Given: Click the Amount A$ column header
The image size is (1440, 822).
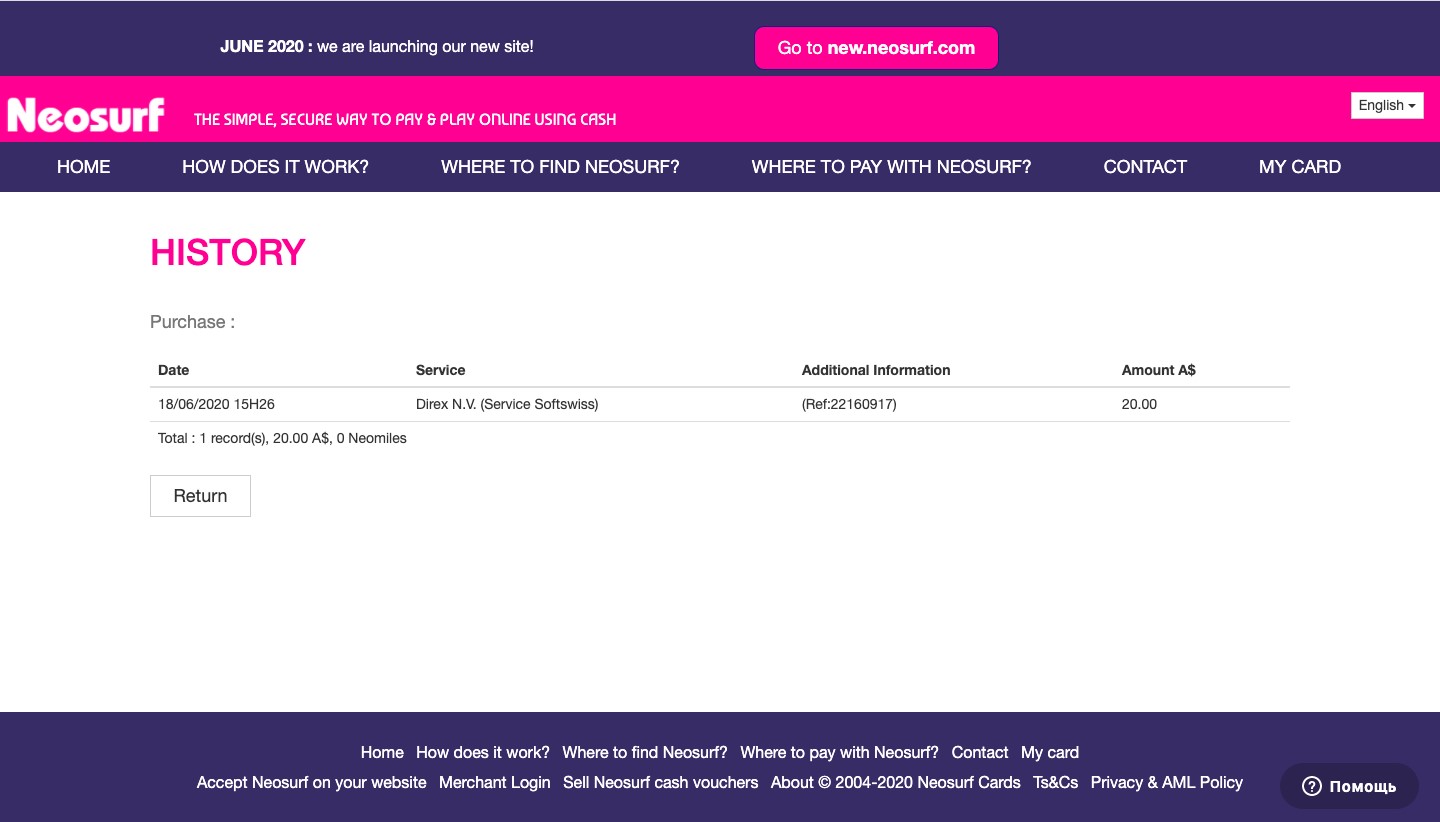Looking at the screenshot, I should (1159, 370).
